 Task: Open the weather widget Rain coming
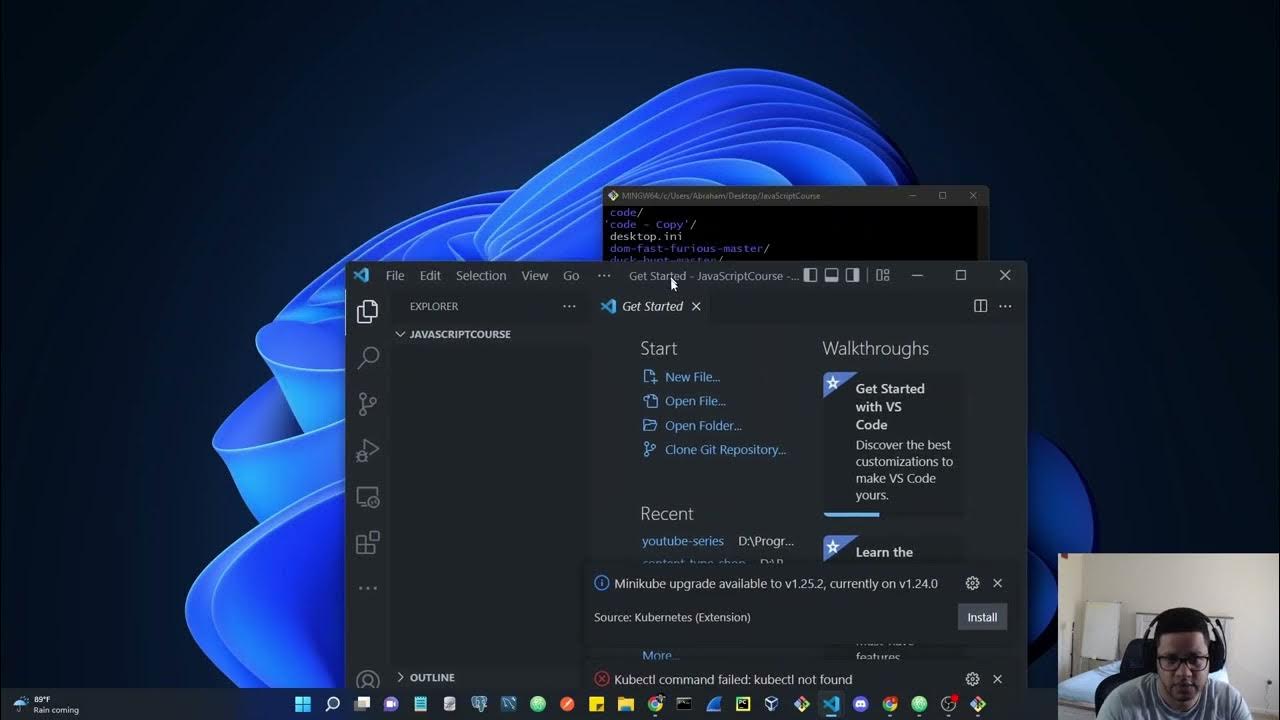[45, 704]
